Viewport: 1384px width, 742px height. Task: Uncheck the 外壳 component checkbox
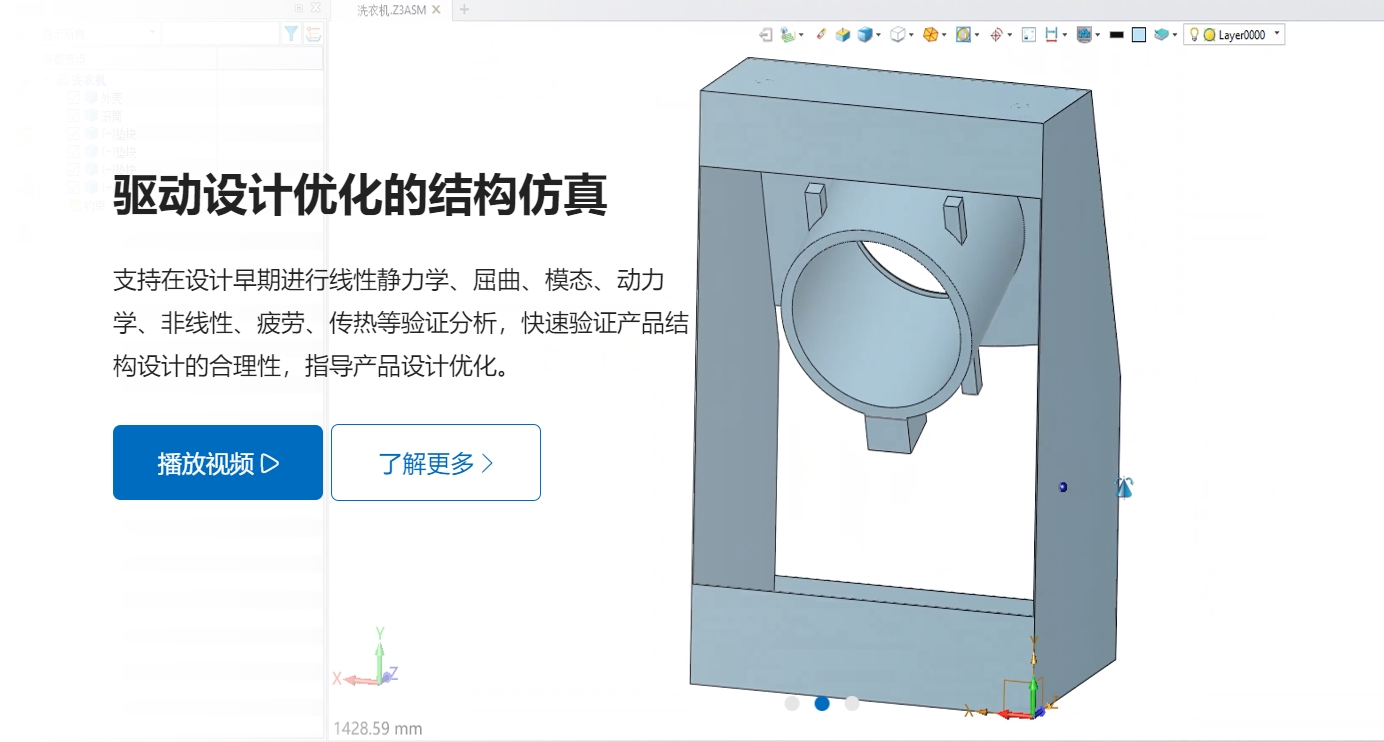pyautogui.click(x=73, y=98)
